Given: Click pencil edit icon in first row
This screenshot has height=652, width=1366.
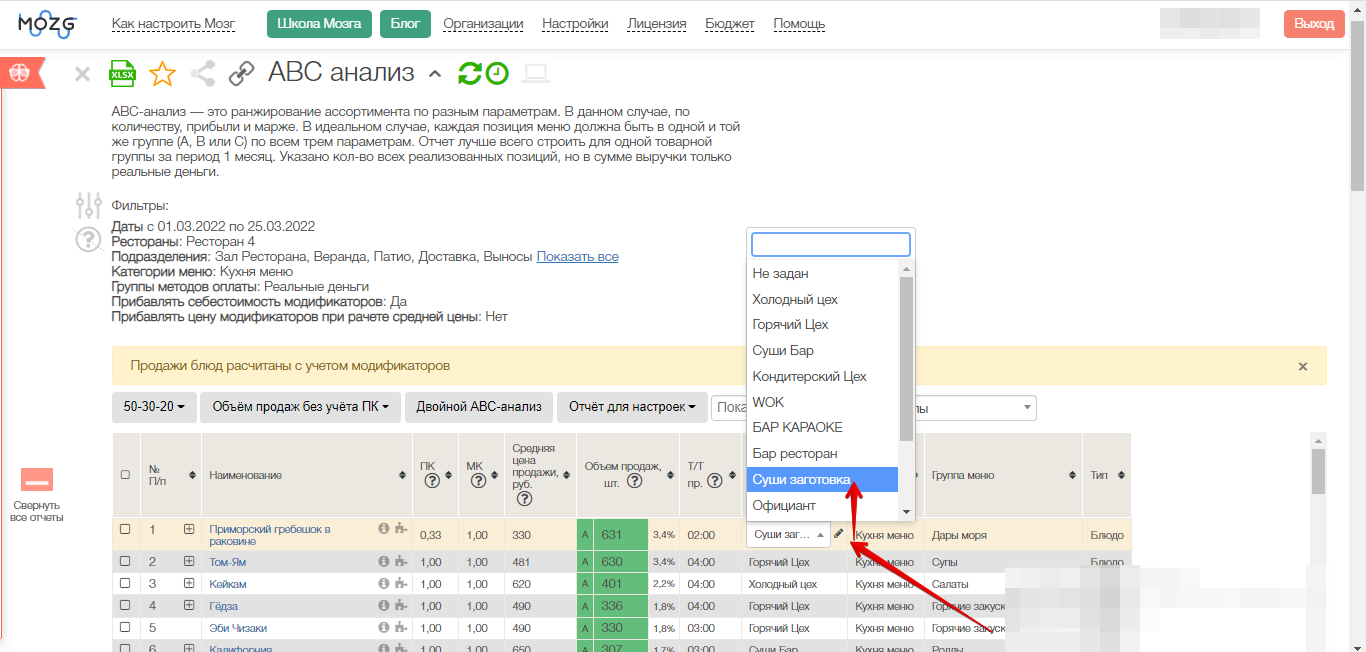Looking at the screenshot, I should (x=839, y=534).
